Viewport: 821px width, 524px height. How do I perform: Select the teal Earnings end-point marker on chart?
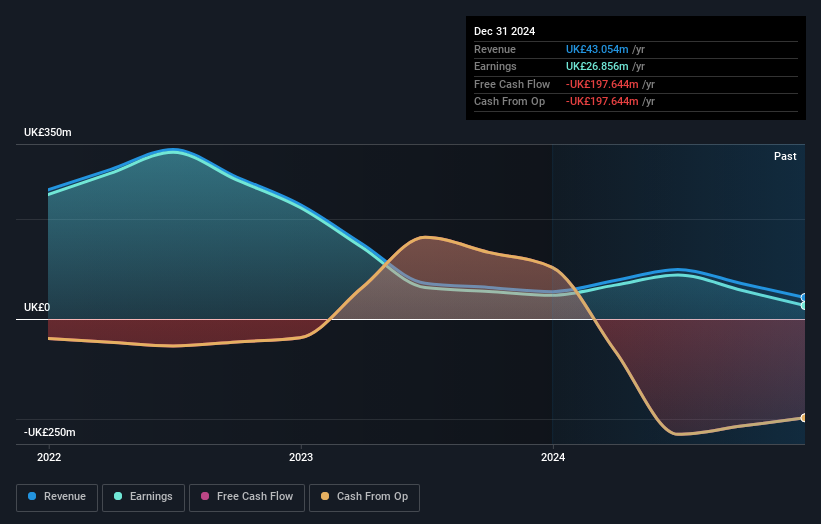pyautogui.click(x=804, y=305)
